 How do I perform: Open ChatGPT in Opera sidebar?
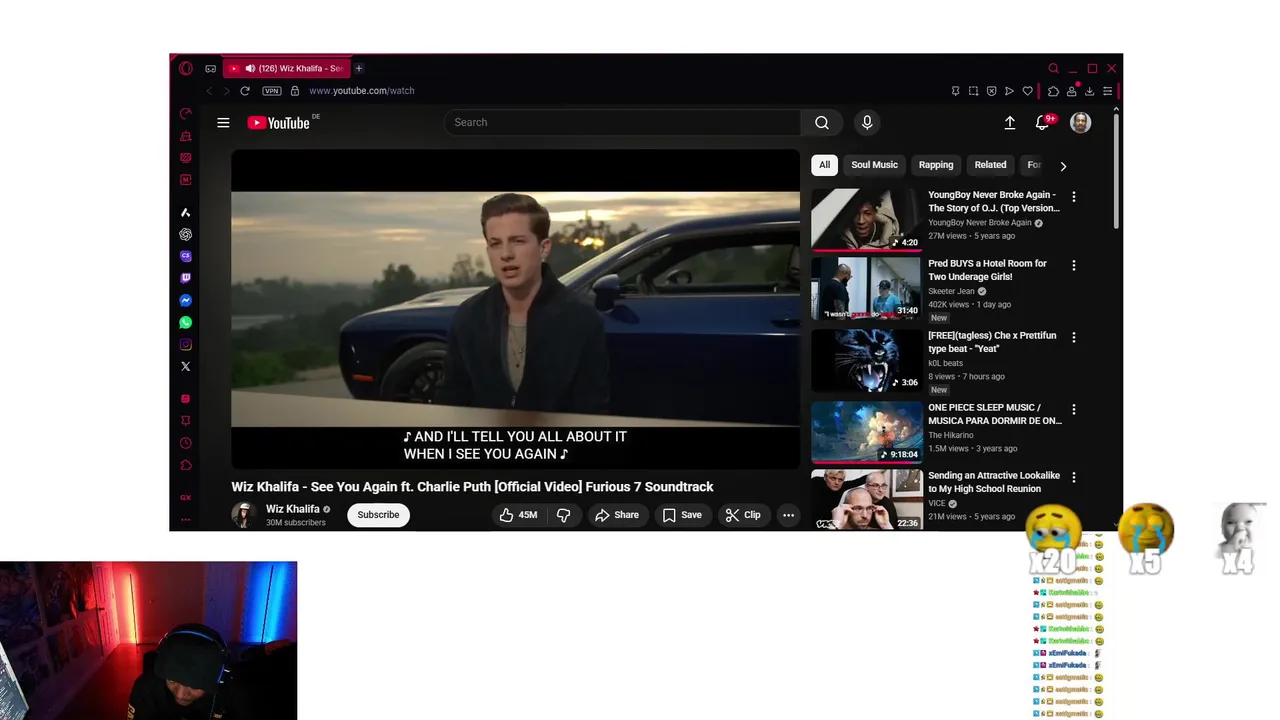click(185, 234)
